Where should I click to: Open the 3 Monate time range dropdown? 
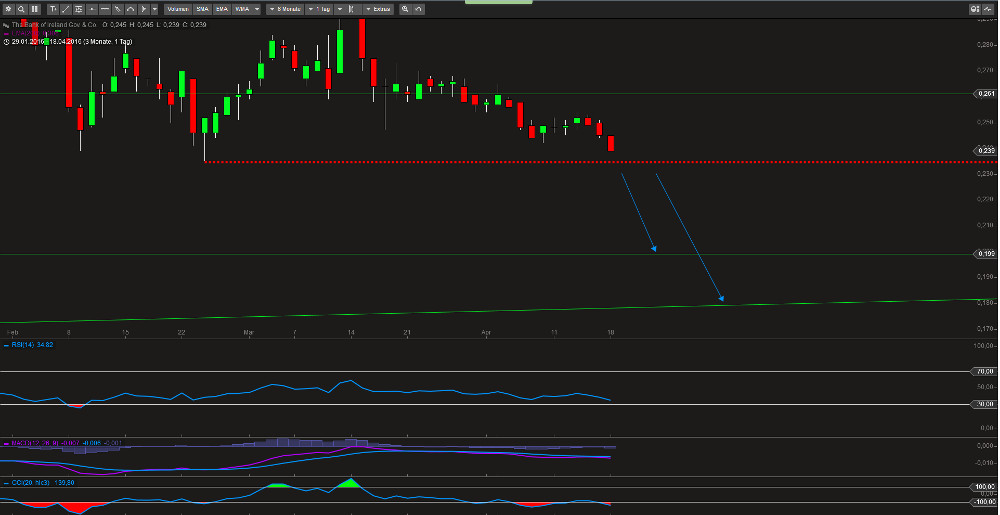pos(283,9)
